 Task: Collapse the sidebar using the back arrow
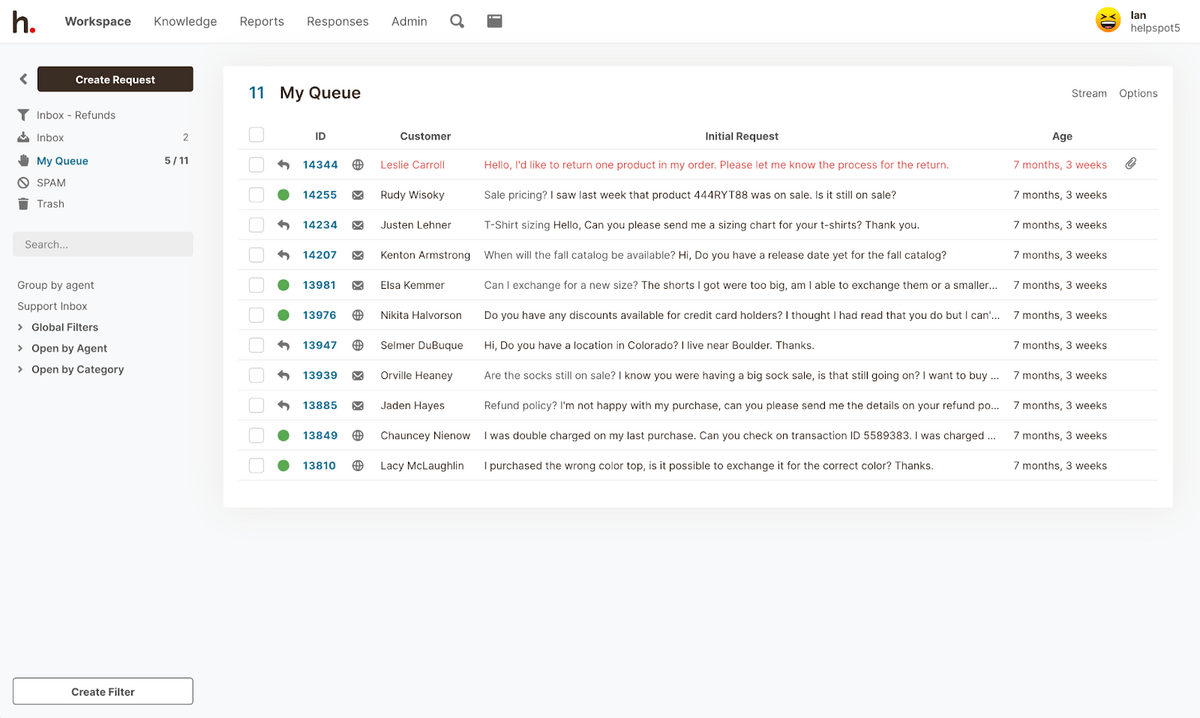point(23,80)
